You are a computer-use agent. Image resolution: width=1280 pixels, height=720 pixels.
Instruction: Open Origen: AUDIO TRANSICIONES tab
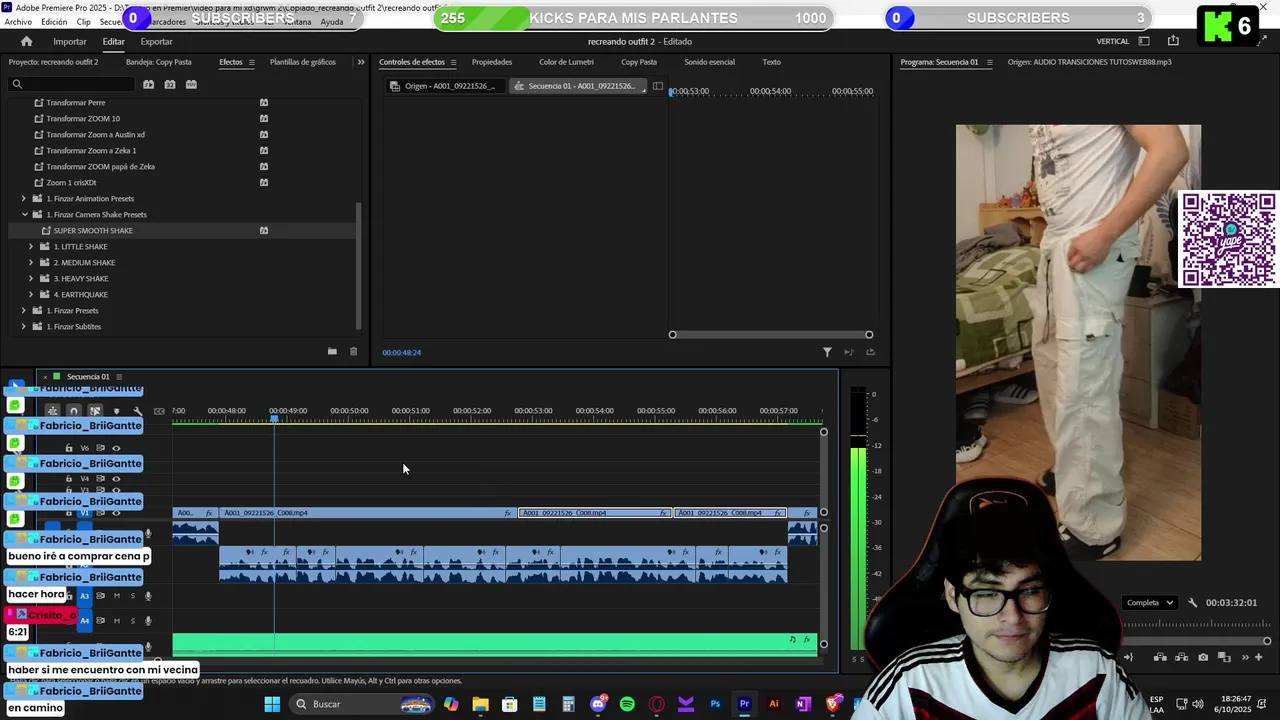[x=1089, y=62]
